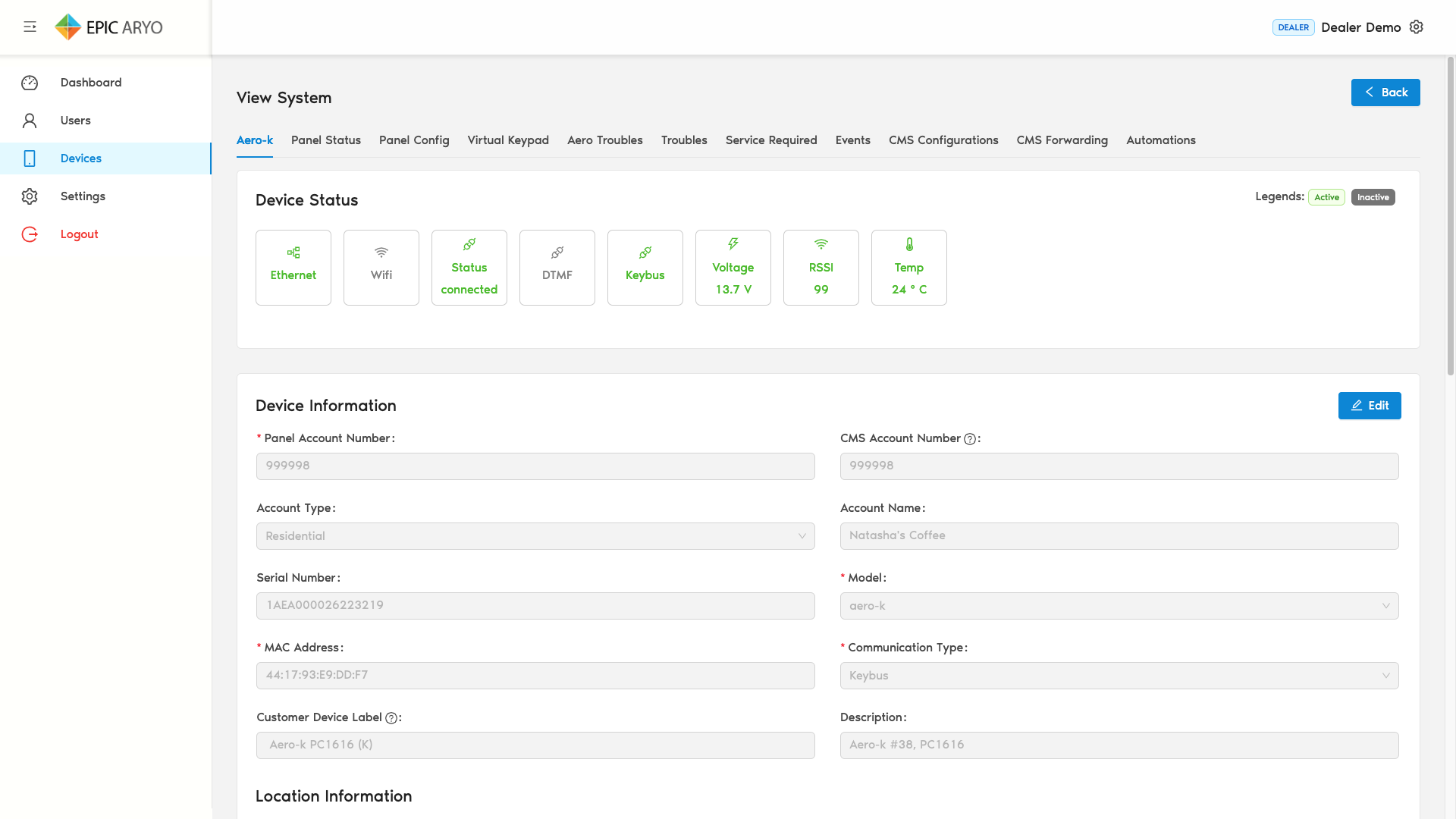Viewport: 1456px width, 819px height.
Task: Click the Keybus status tile
Action: click(645, 268)
